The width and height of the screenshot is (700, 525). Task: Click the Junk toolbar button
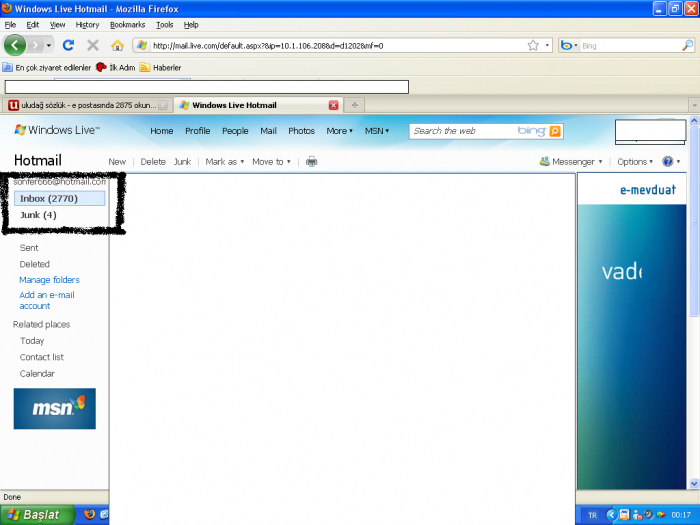pos(182,162)
